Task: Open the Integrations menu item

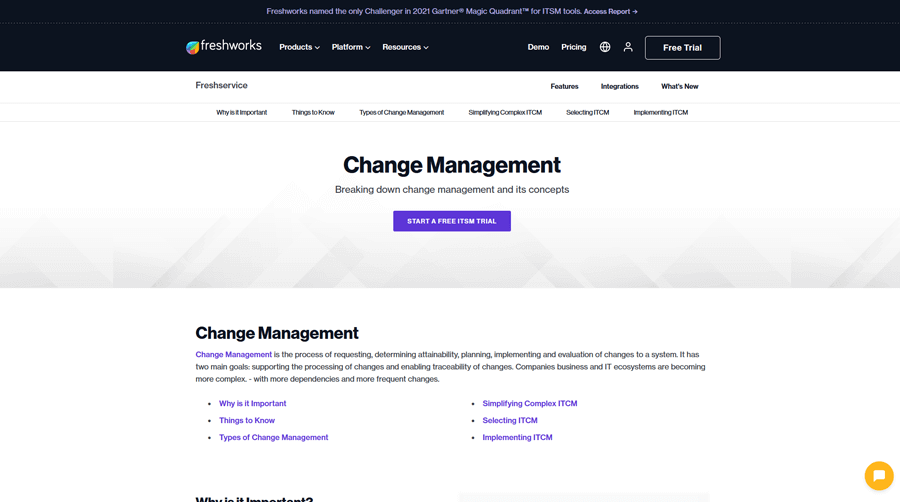Action: [619, 87]
